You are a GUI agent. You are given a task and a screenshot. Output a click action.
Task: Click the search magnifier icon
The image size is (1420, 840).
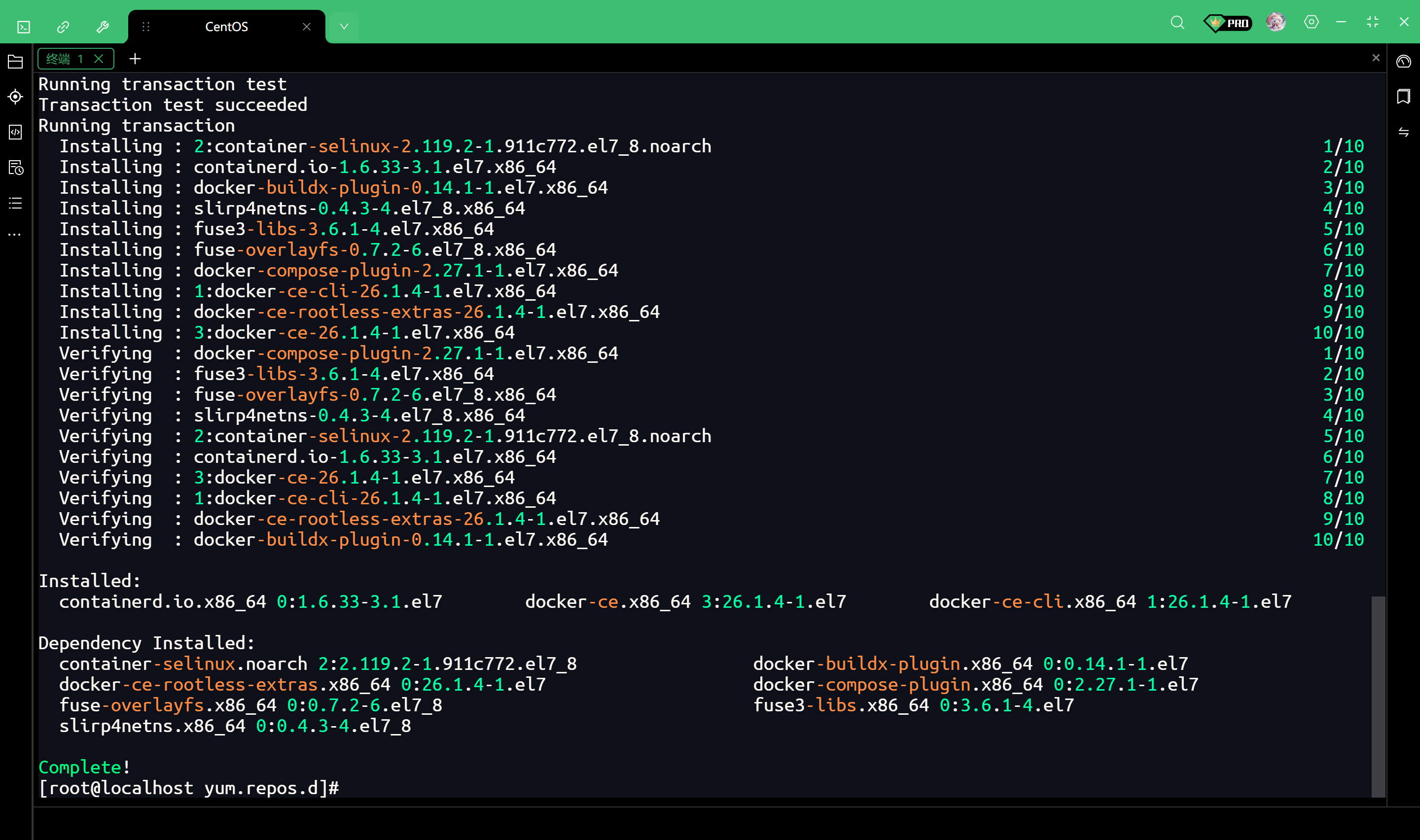coord(1177,23)
